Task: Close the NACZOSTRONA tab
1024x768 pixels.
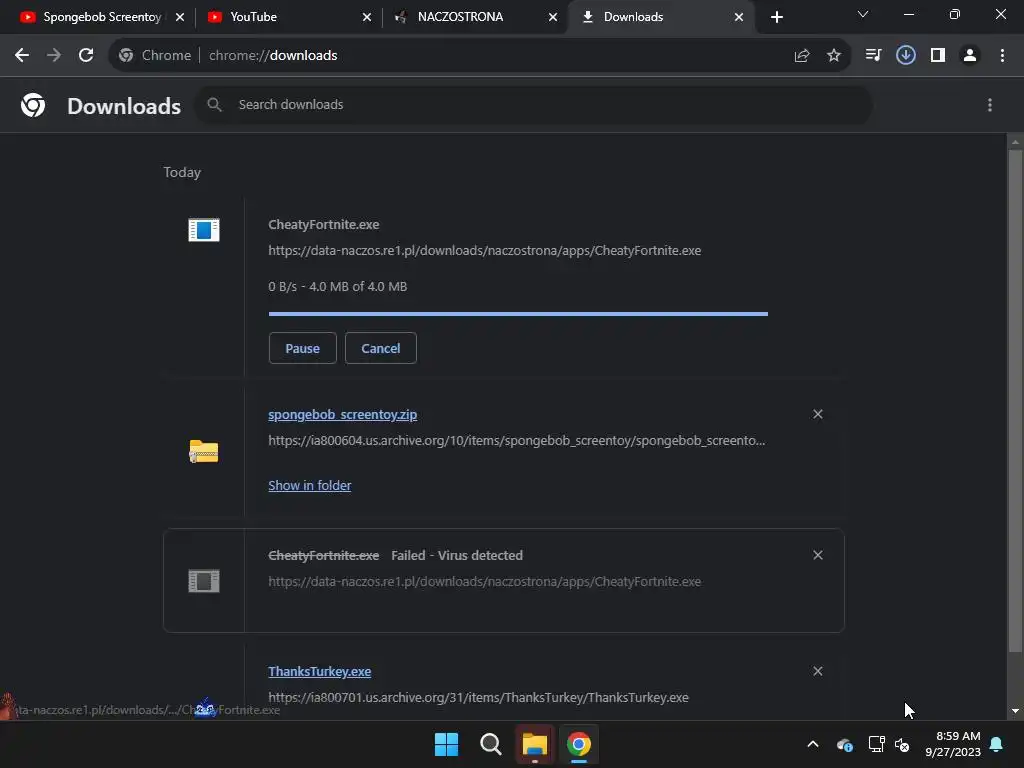Action: (553, 17)
